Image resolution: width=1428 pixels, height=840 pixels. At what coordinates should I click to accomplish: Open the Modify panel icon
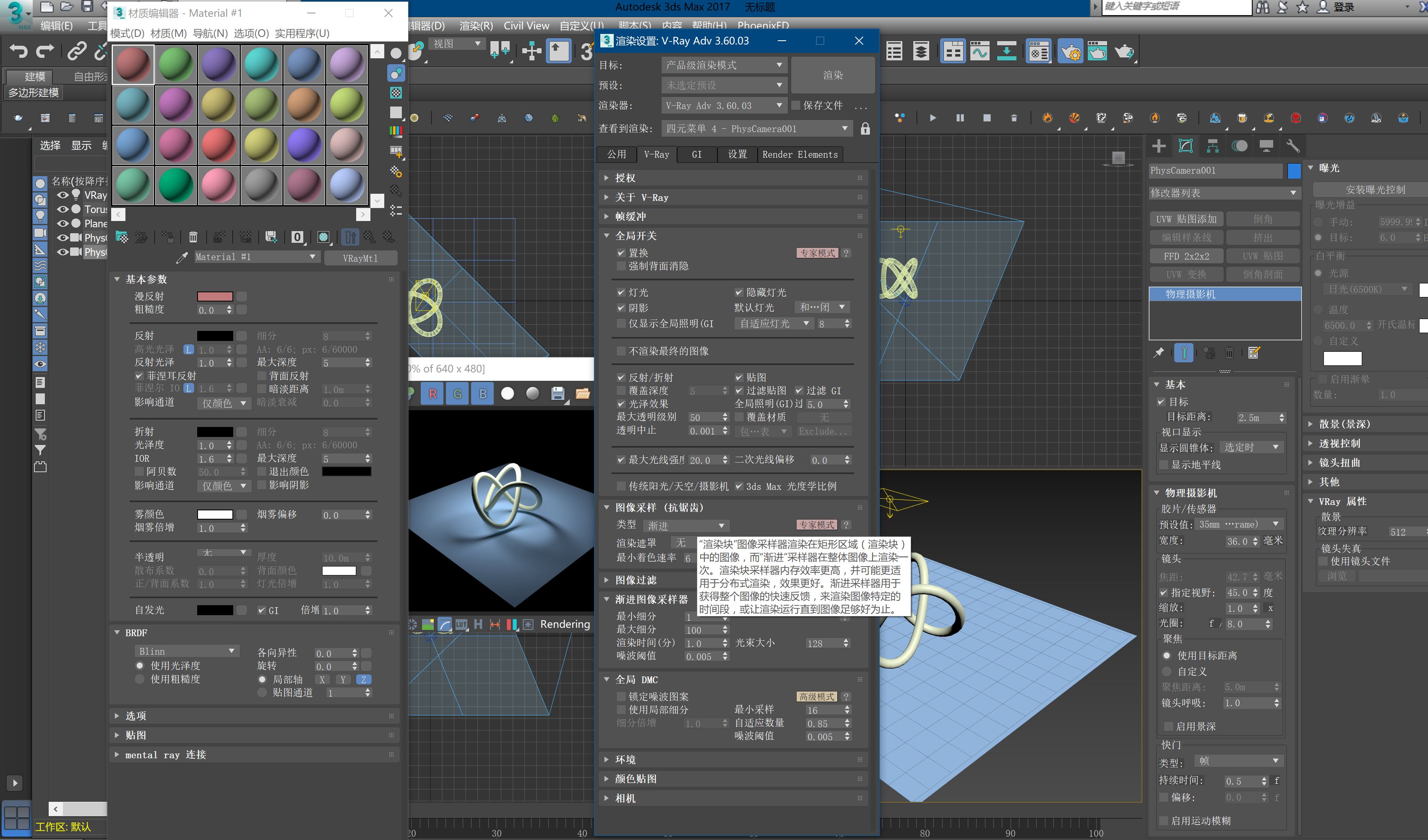(1186, 146)
